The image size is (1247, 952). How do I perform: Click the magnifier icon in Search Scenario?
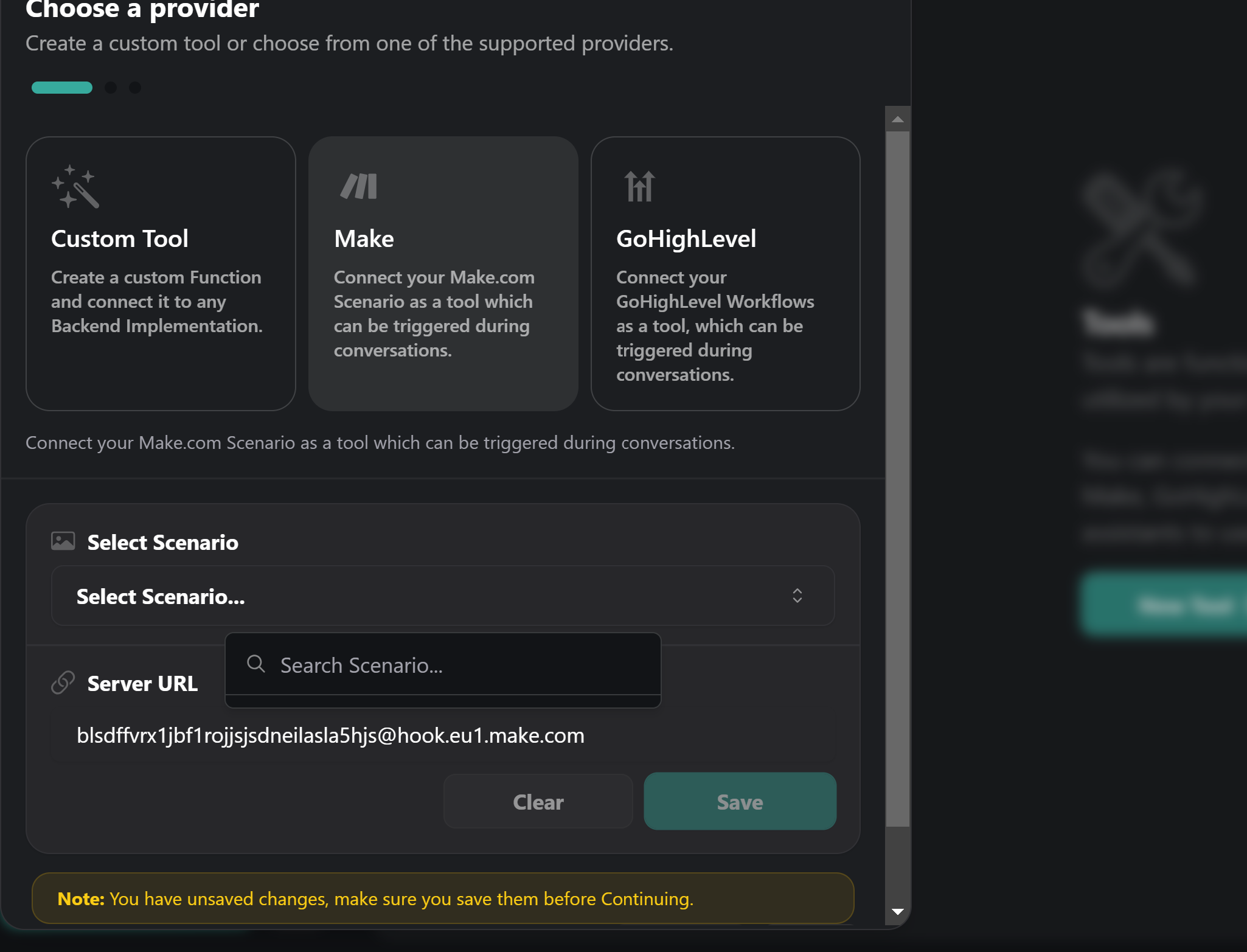click(x=255, y=664)
